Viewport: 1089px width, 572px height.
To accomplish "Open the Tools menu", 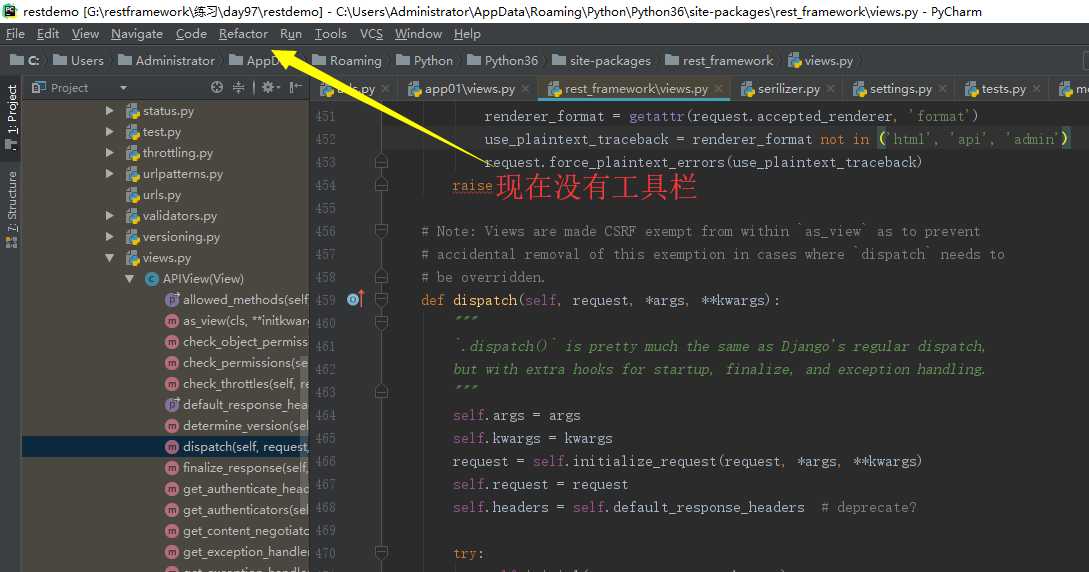I will coord(331,34).
